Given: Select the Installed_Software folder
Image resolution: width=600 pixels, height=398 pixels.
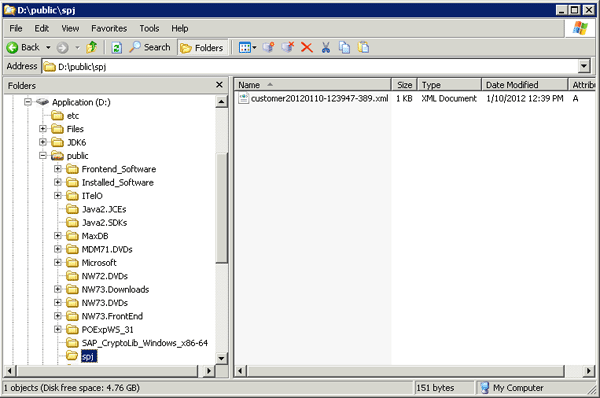Looking at the screenshot, I should coord(117,183).
